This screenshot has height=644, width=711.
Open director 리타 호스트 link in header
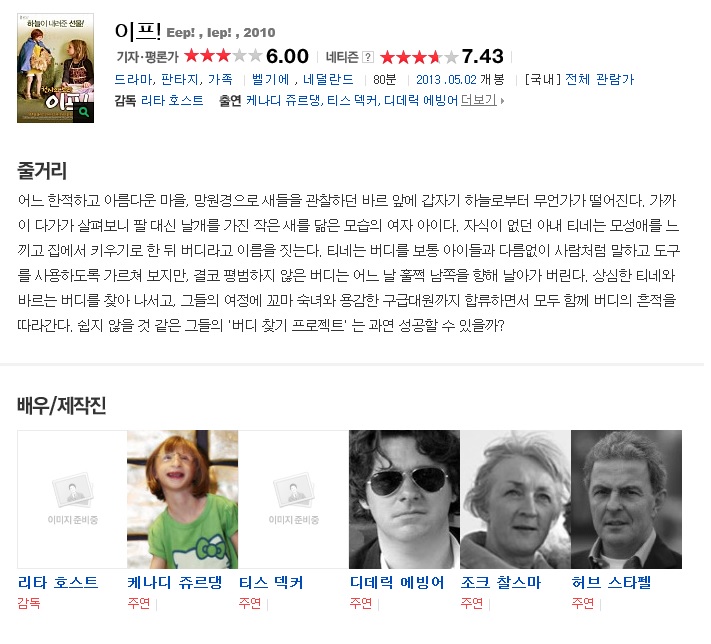click(172, 100)
